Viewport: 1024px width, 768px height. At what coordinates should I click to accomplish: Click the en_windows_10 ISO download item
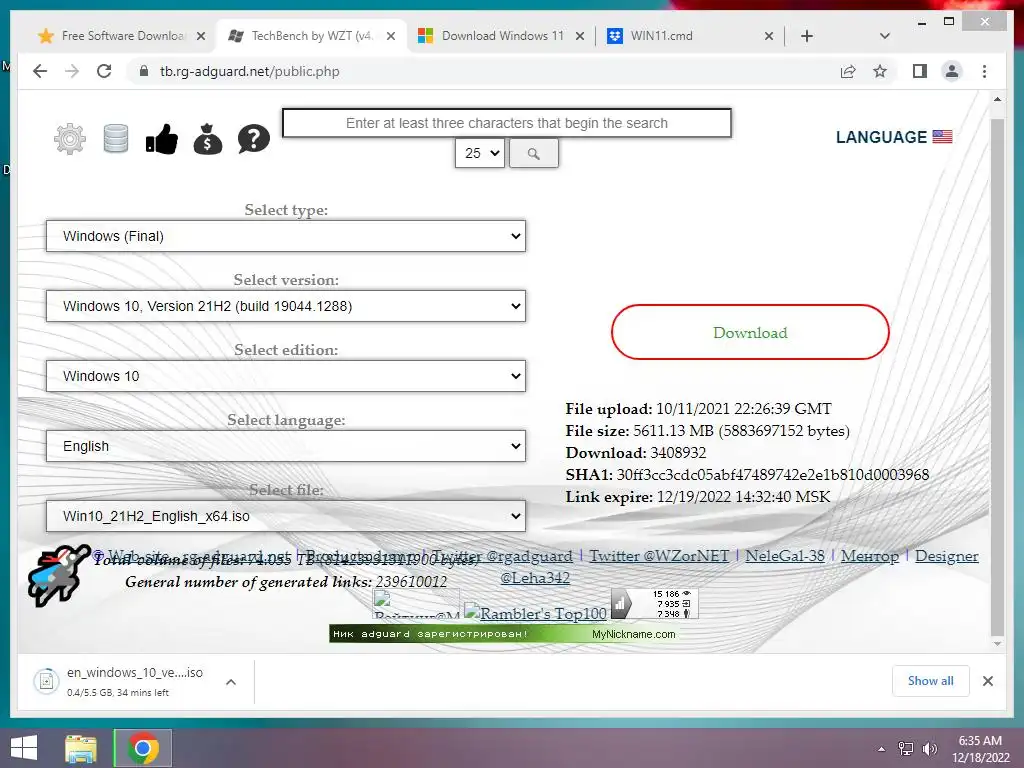[x=135, y=681]
